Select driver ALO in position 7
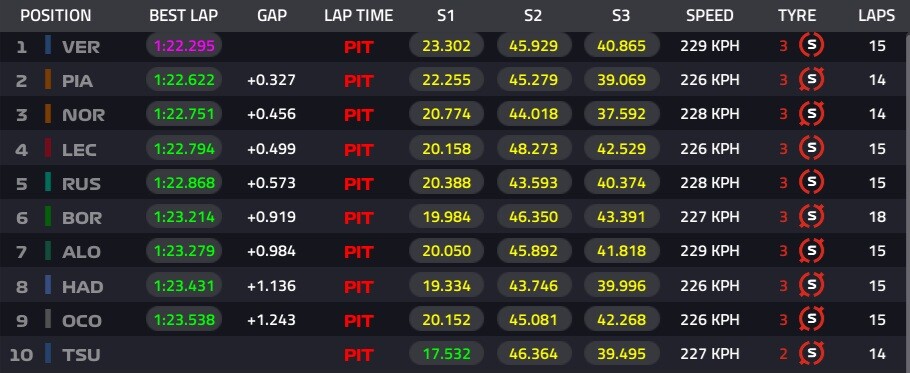The image size is (910, 373). [x=81, y=252]
